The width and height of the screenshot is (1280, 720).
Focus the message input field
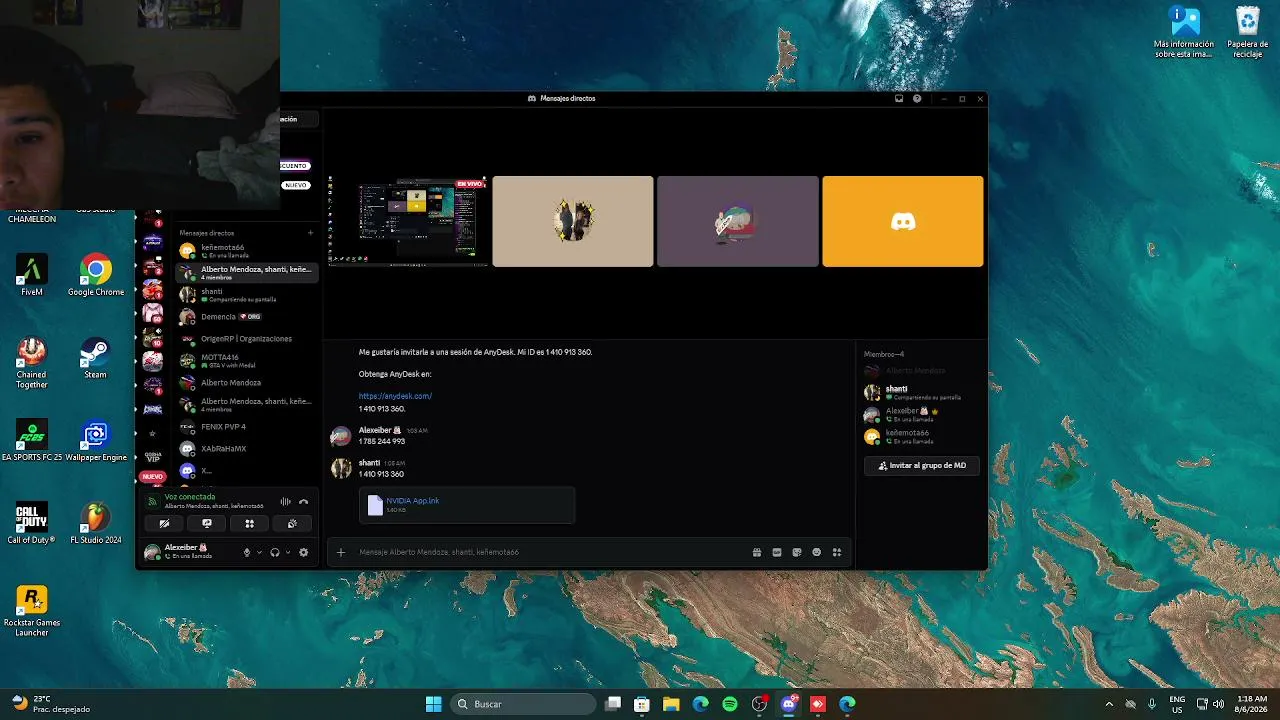pyautogui.click(x=550, y=552)
